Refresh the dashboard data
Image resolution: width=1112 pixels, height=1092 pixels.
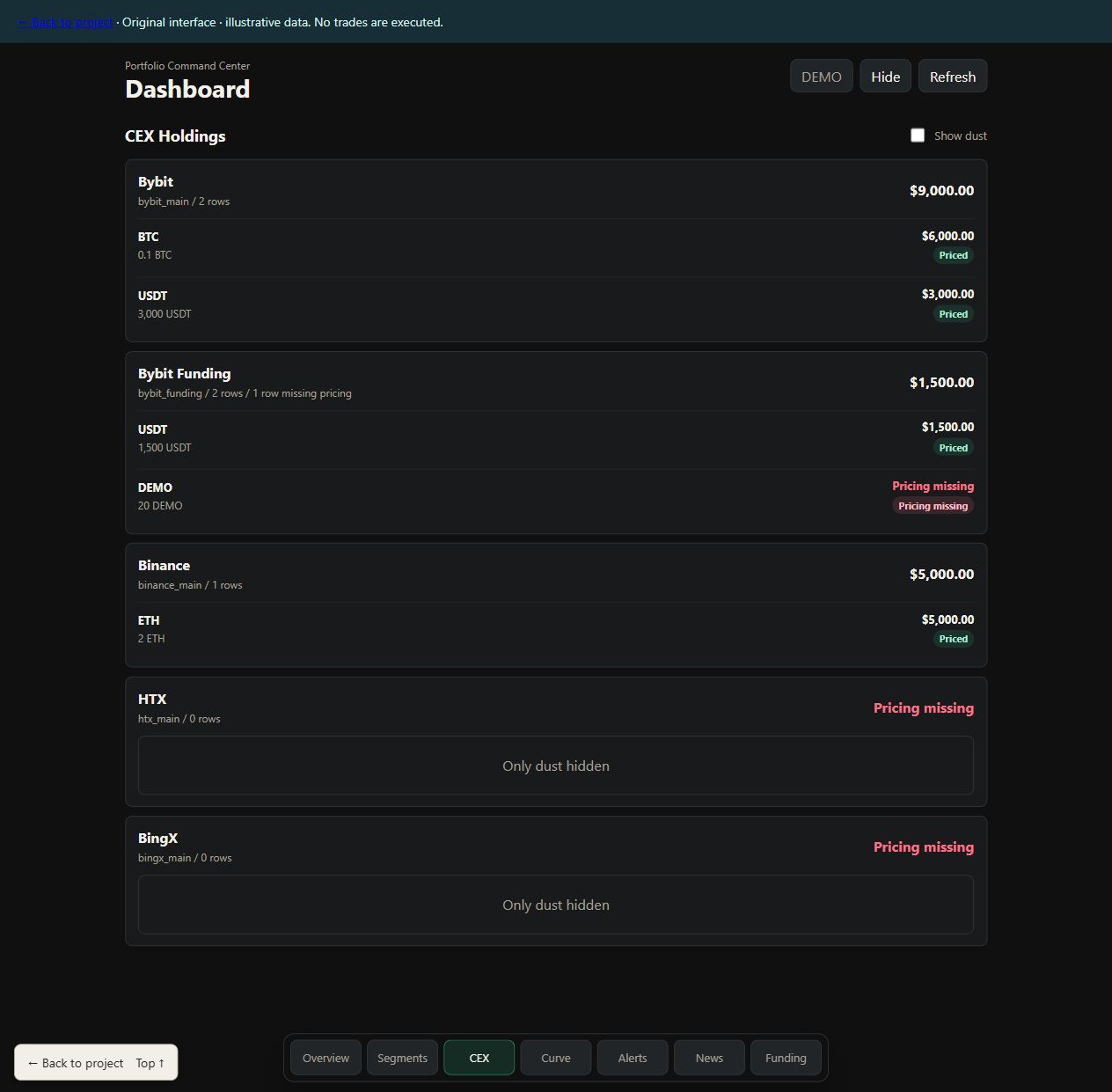[x=953, y=77]
